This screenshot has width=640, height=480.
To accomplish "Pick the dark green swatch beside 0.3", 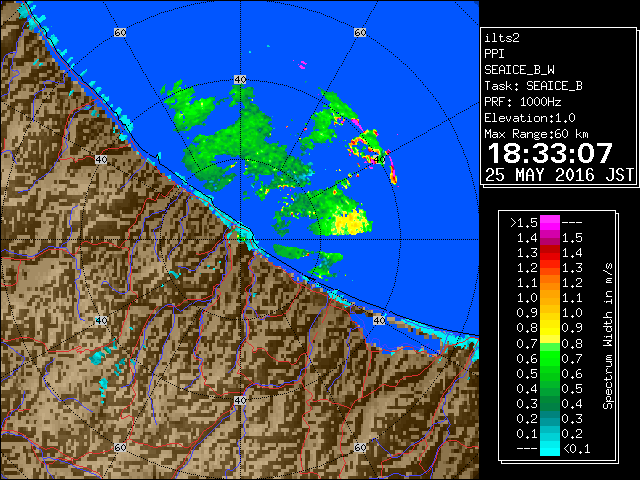I will tap(550, 404).
